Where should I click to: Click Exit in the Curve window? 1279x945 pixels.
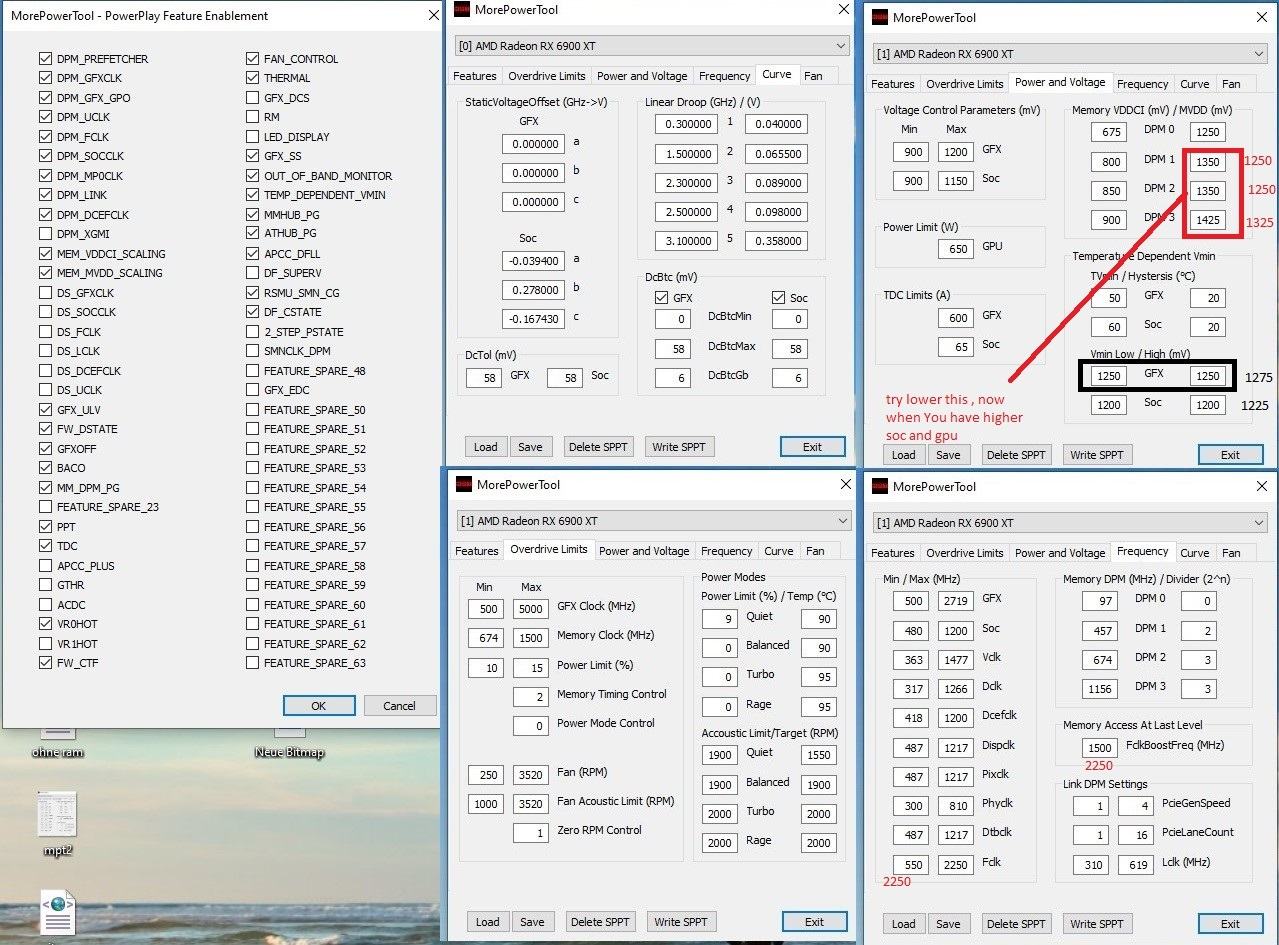coord(813,447)
